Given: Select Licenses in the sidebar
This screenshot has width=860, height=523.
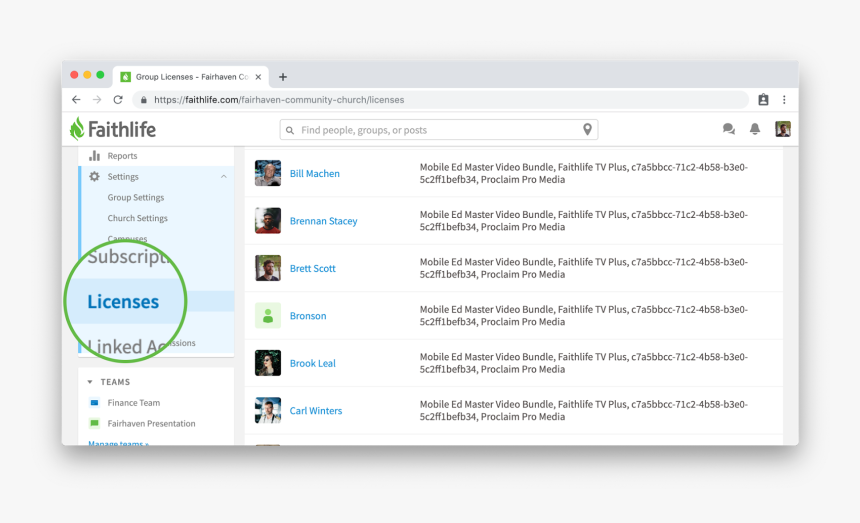Looking at the screenshot, I should (x=123, y=302).
